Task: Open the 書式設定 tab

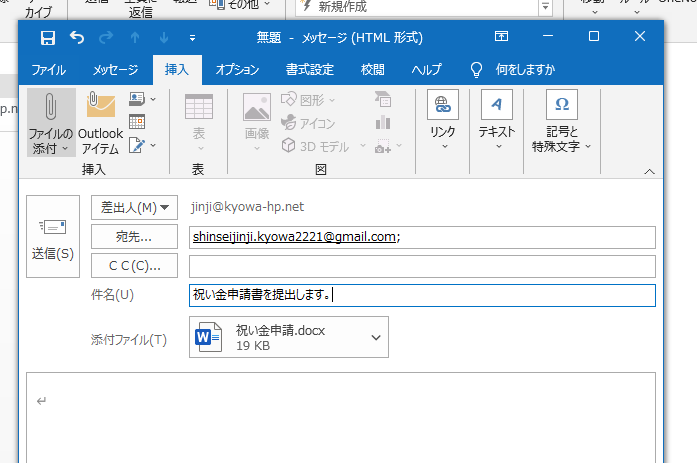Action: [x=309, y=70]
